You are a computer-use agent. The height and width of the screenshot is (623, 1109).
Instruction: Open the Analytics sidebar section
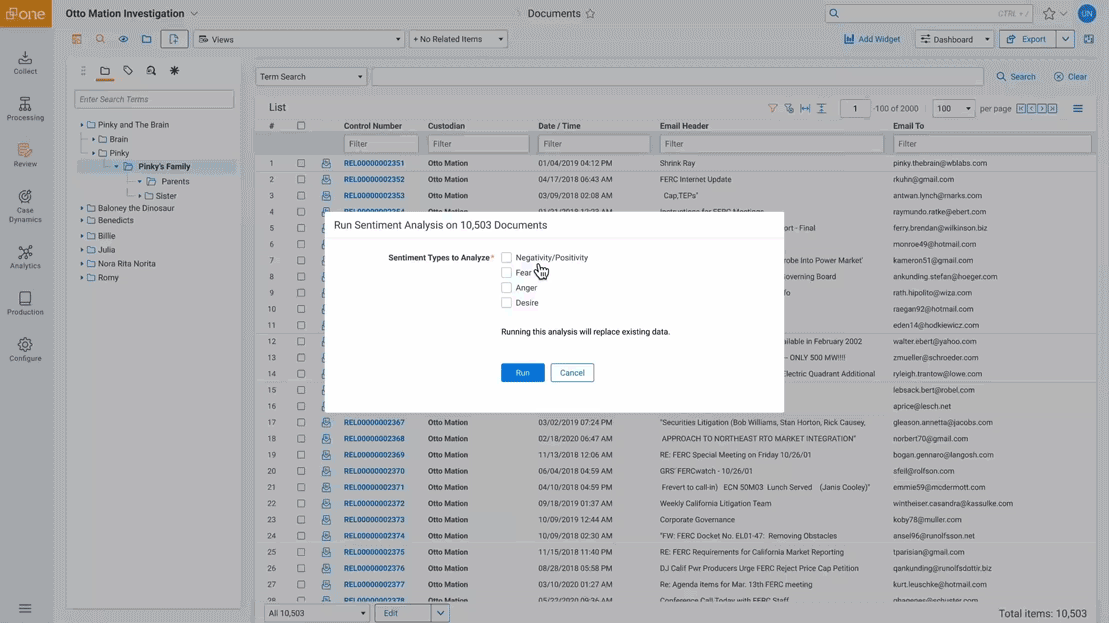coord(25,257)
